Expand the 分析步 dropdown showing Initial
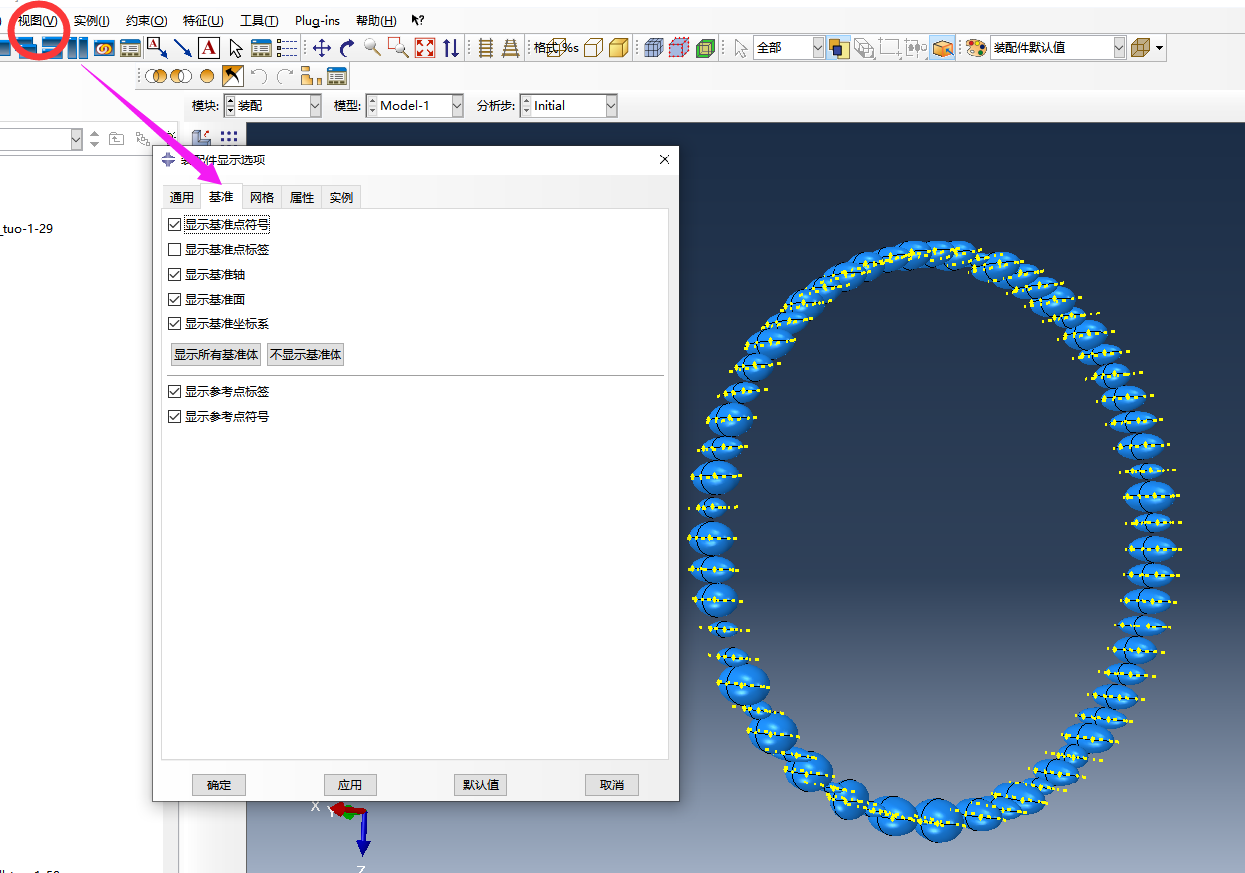The height and width of the screenshot is (873, 1245). point(611,105)
